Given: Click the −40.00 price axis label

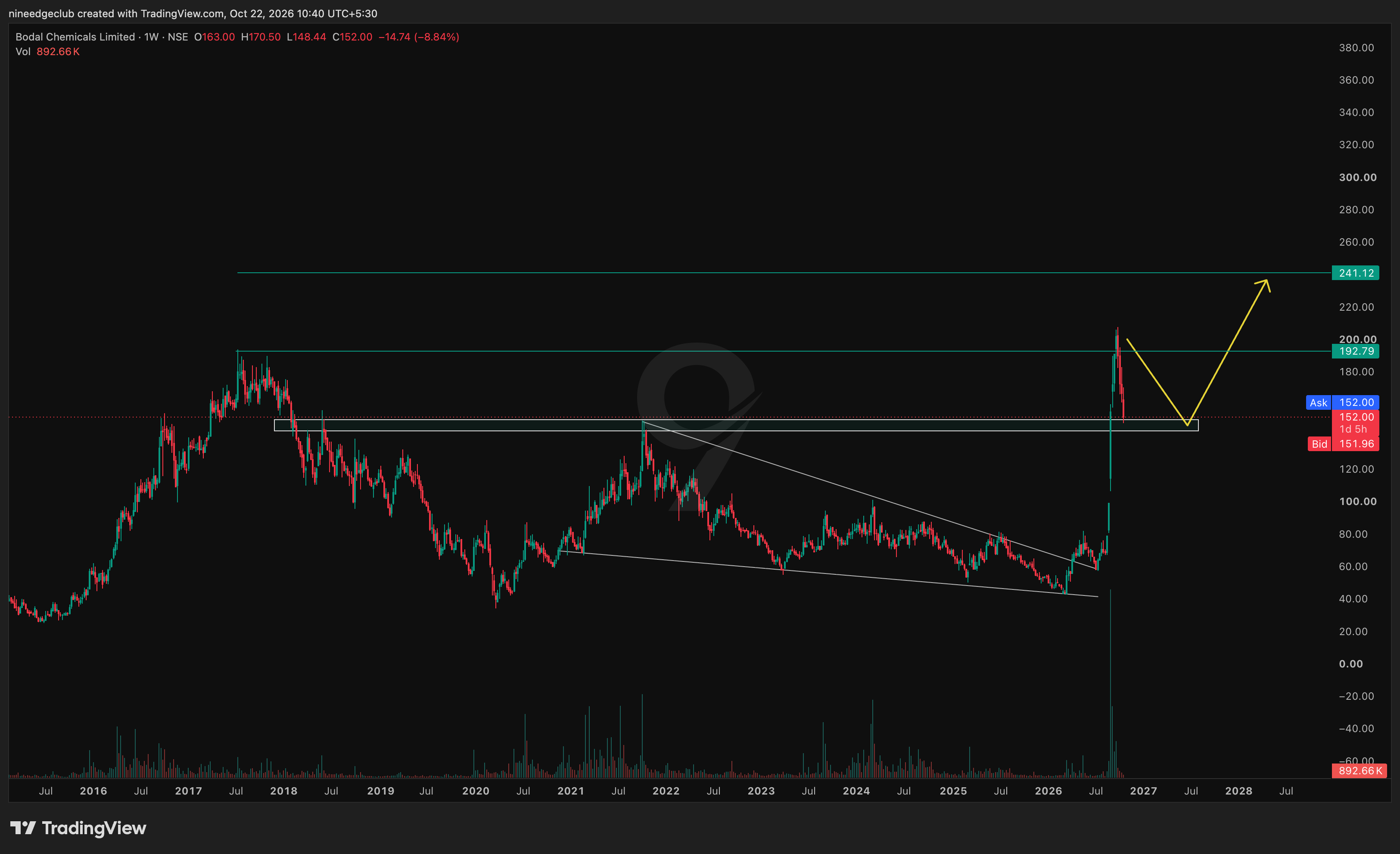Looking at the screenshot, I should click(1356, 729).
